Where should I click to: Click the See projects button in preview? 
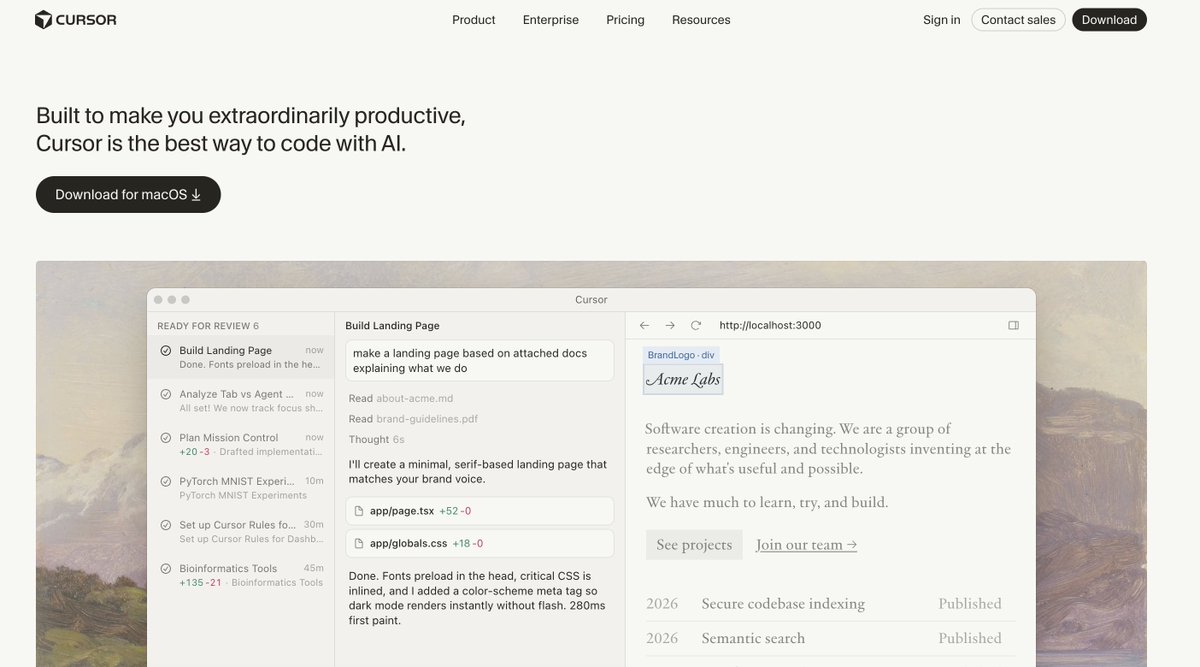coord(694,545)
